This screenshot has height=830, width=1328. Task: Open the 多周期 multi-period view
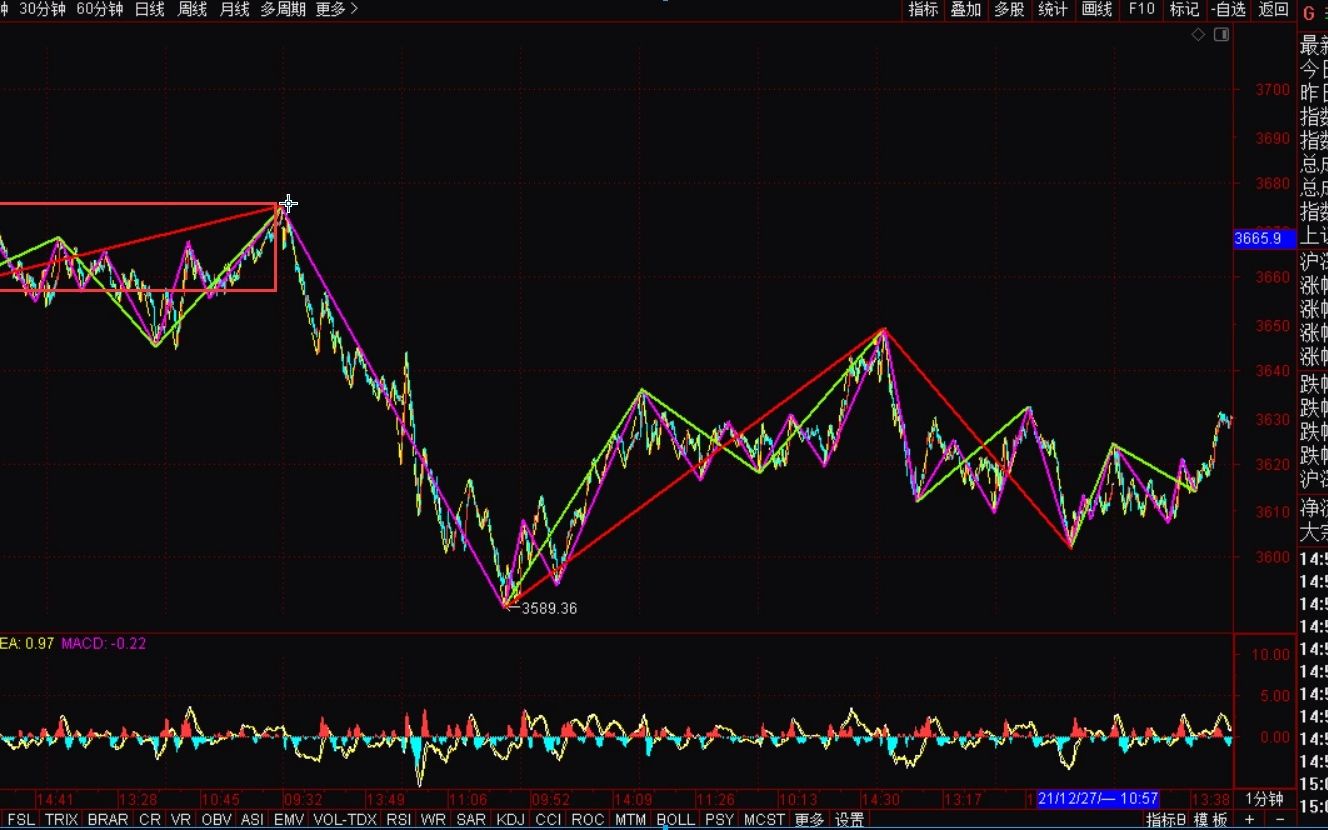pyautogui.click(x=283, y=9)
